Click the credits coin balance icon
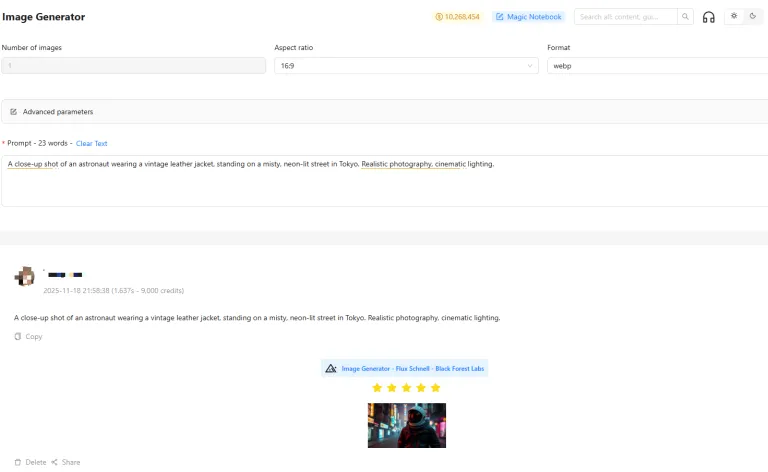768x472 pixels. click(x=439, y=17)
